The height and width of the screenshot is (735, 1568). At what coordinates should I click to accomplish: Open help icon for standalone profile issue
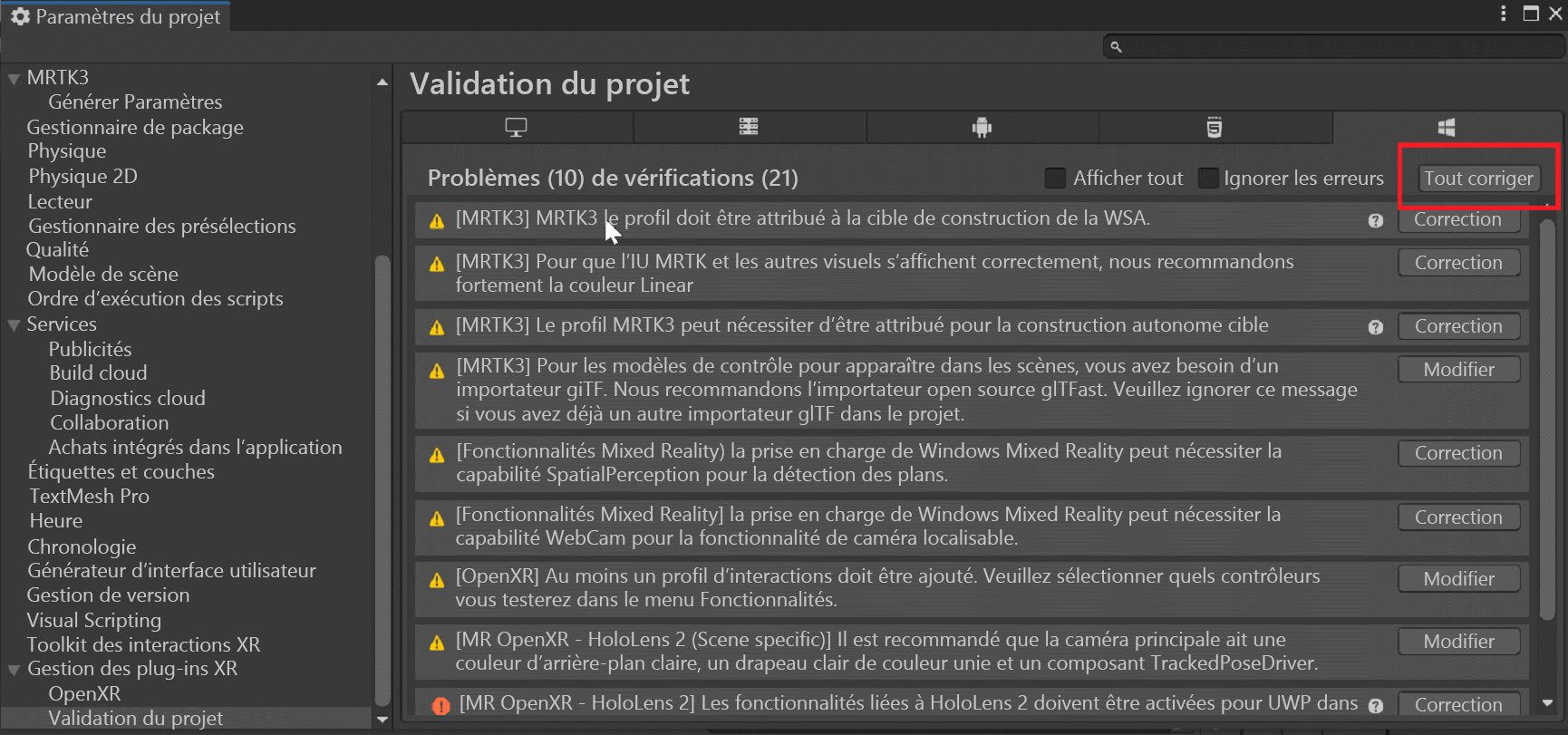[x=1376, y=327]
